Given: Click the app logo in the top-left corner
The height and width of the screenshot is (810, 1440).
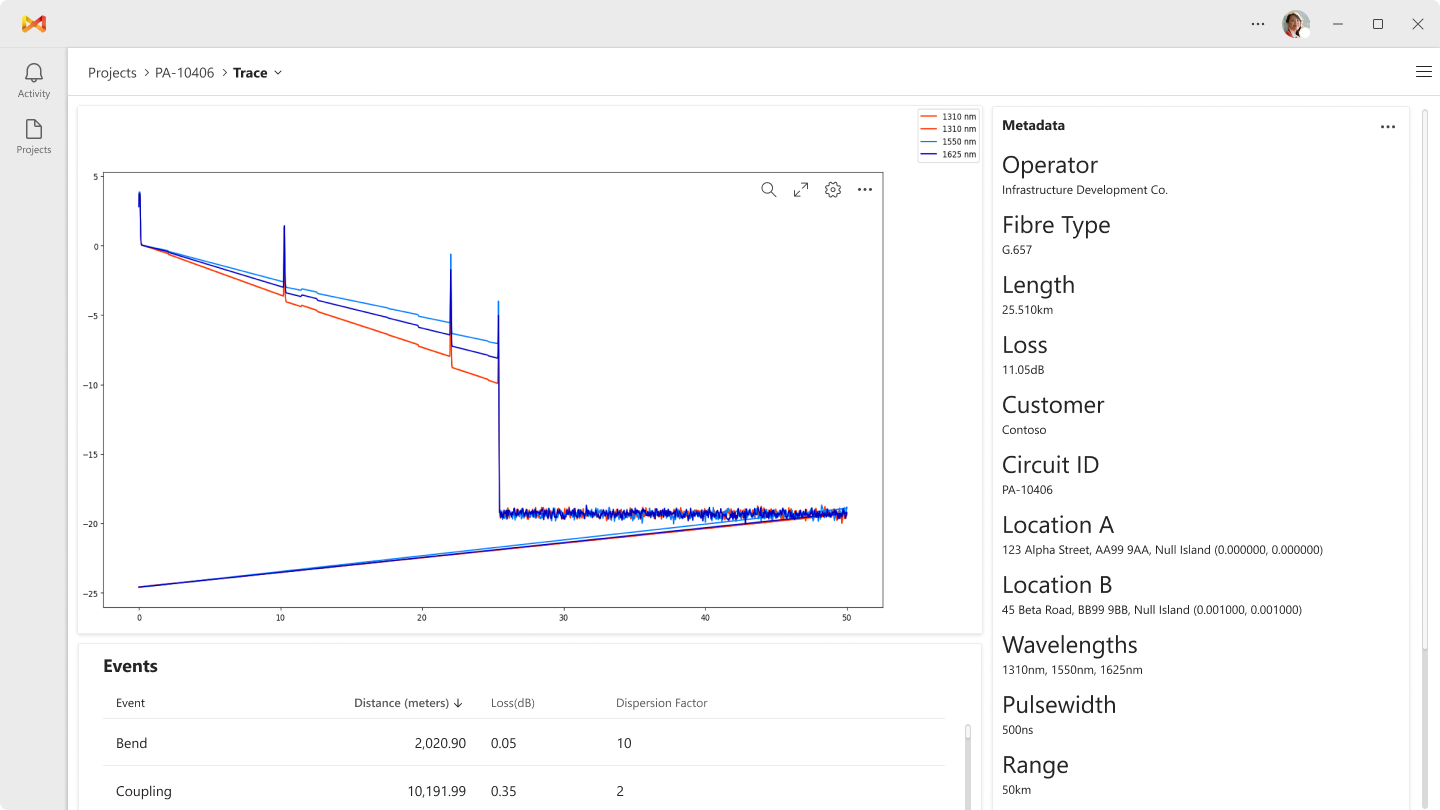Looking at the screenshot, I should click(33, 23).
